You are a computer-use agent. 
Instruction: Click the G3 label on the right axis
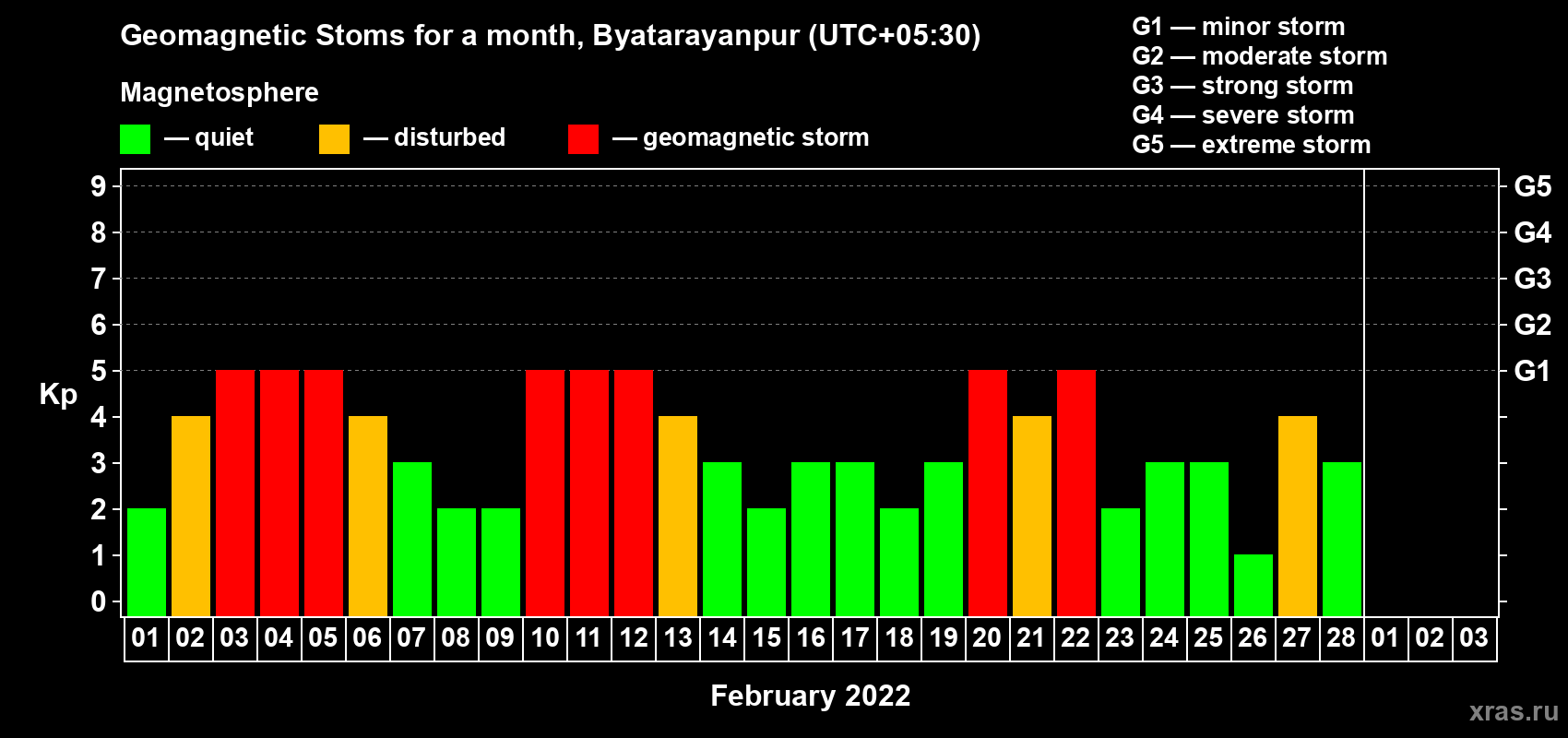(1533, 279)
